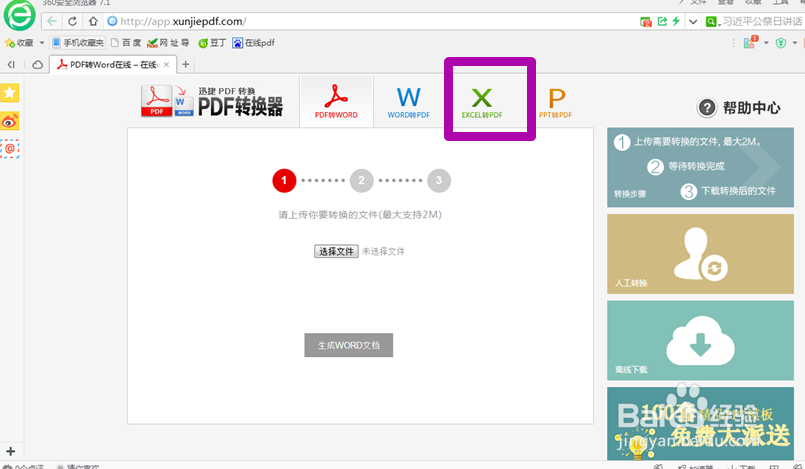Reload the current page

72,22
